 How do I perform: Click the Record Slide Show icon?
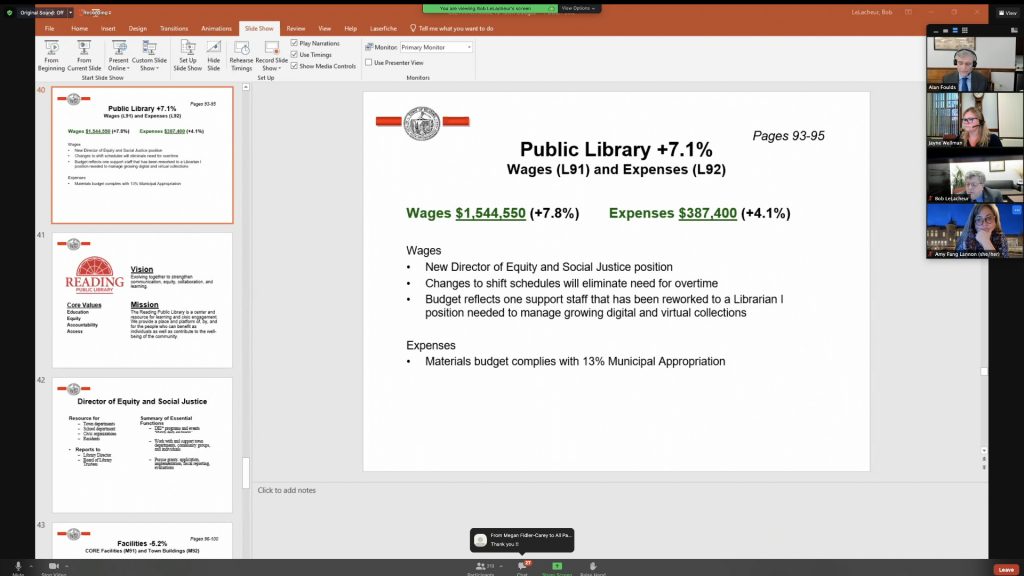pos(271,48)
